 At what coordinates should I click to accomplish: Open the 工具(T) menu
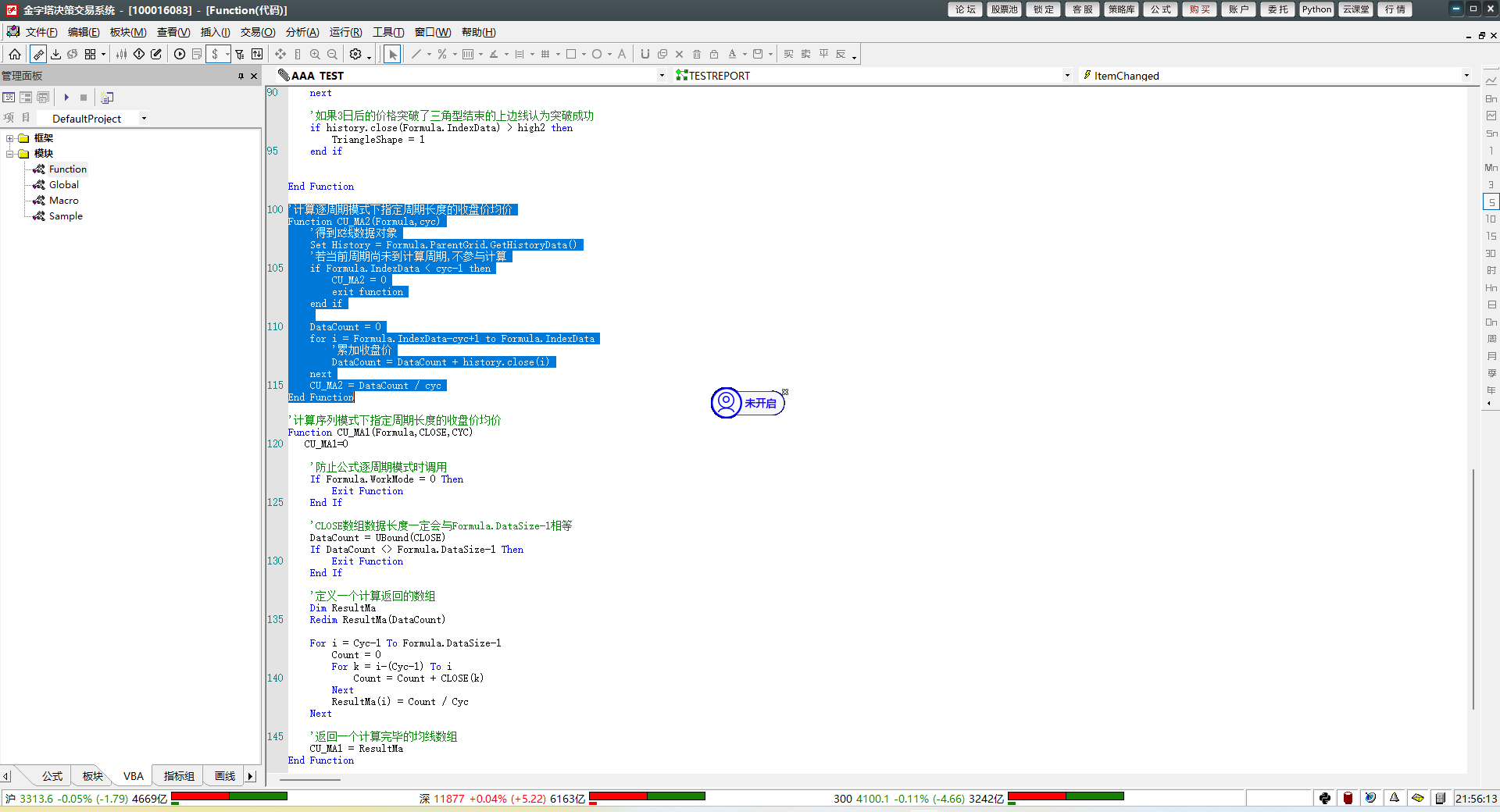(387, 32)
